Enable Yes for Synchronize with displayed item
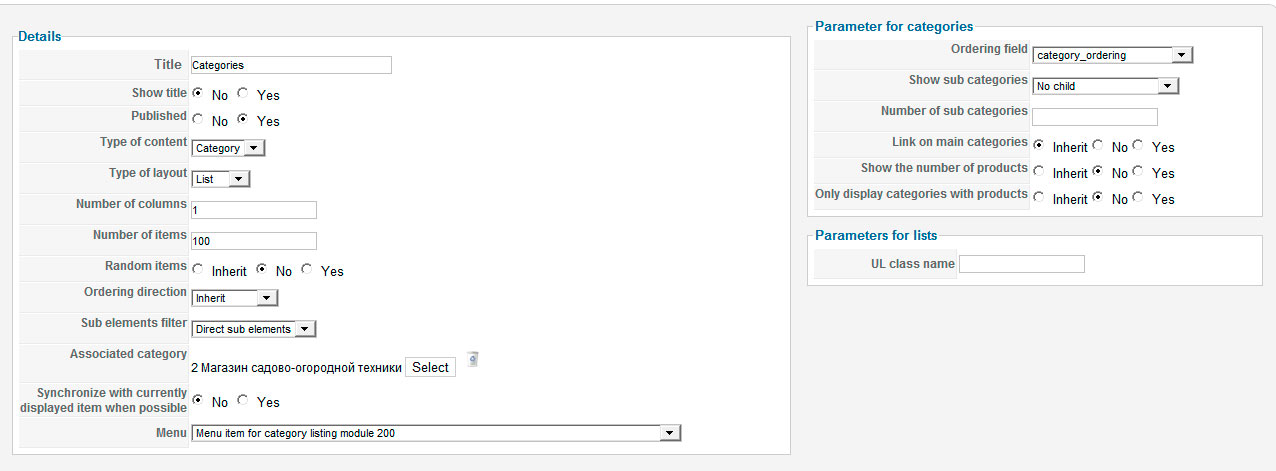The height and width of the screenshot is (471, 1276). coord(243,401)
